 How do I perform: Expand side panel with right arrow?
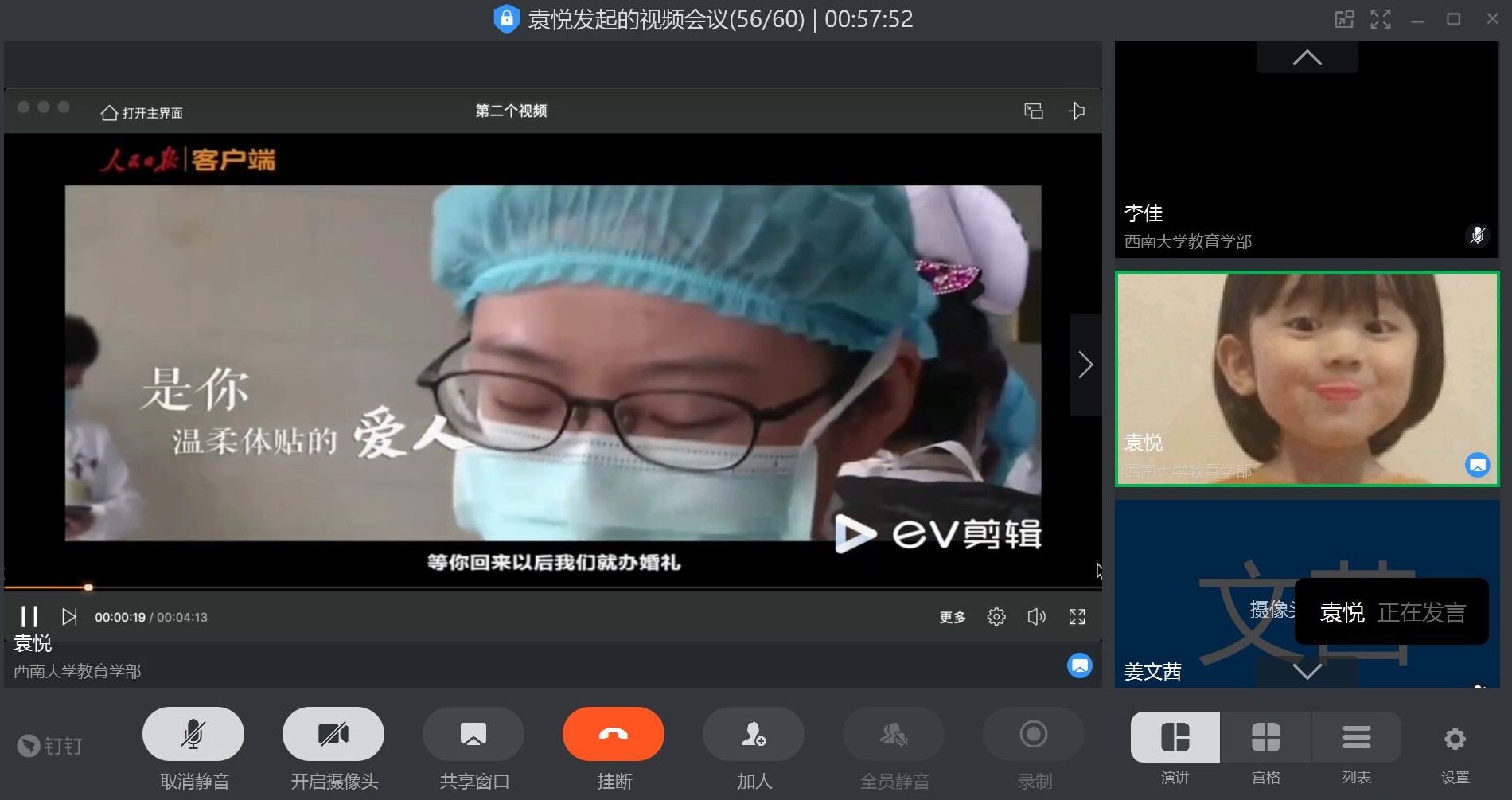click(x=1085, y=365)
